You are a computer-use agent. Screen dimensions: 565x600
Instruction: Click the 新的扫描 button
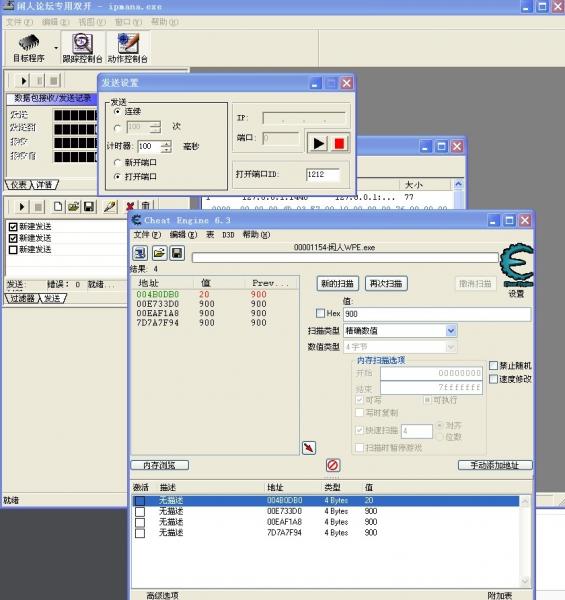click(x=337, y=284)
